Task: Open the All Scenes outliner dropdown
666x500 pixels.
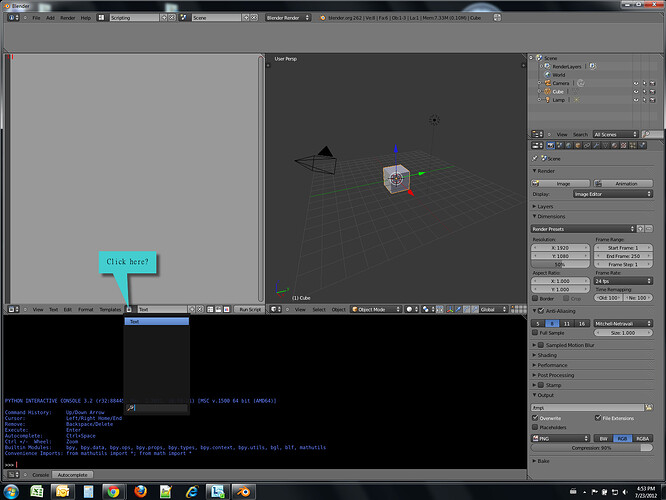Action: (x=615, y=134)
